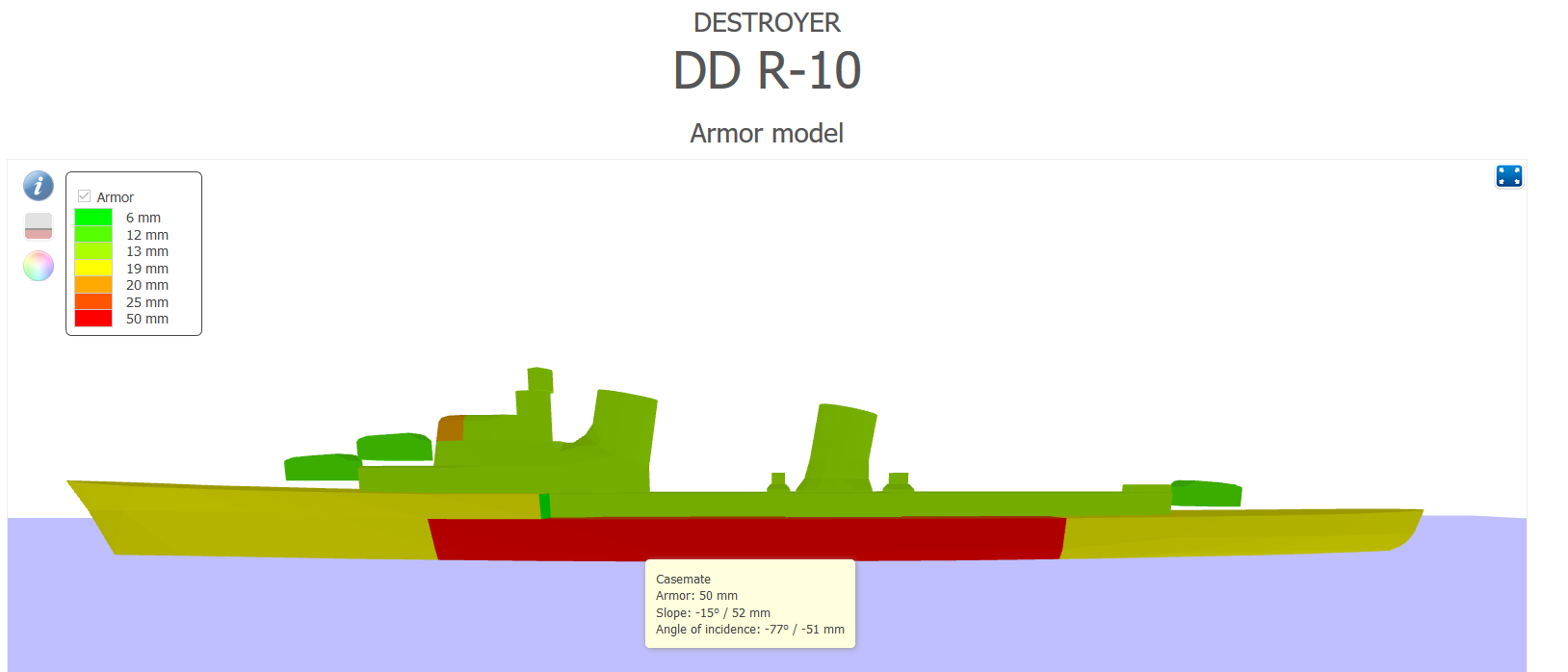Open the rainbow color wheel icon
Image resolution: width=1568 pixels, height=672 pixels.
click(39, 266)
